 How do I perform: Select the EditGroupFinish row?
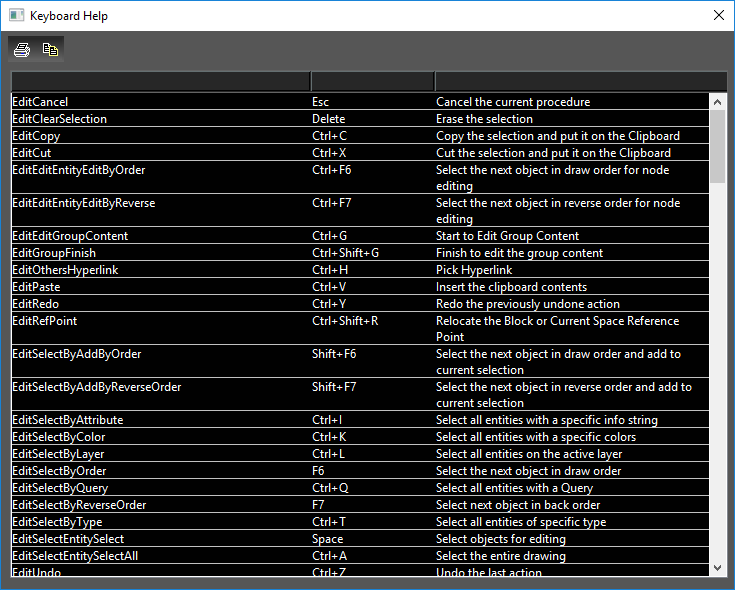click(360, 253)
